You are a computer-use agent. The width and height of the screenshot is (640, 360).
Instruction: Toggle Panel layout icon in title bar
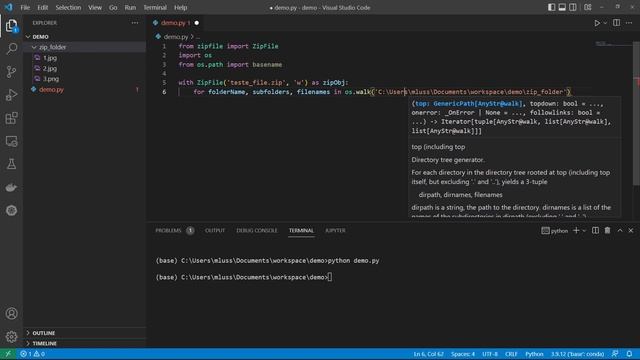(562, 7)
